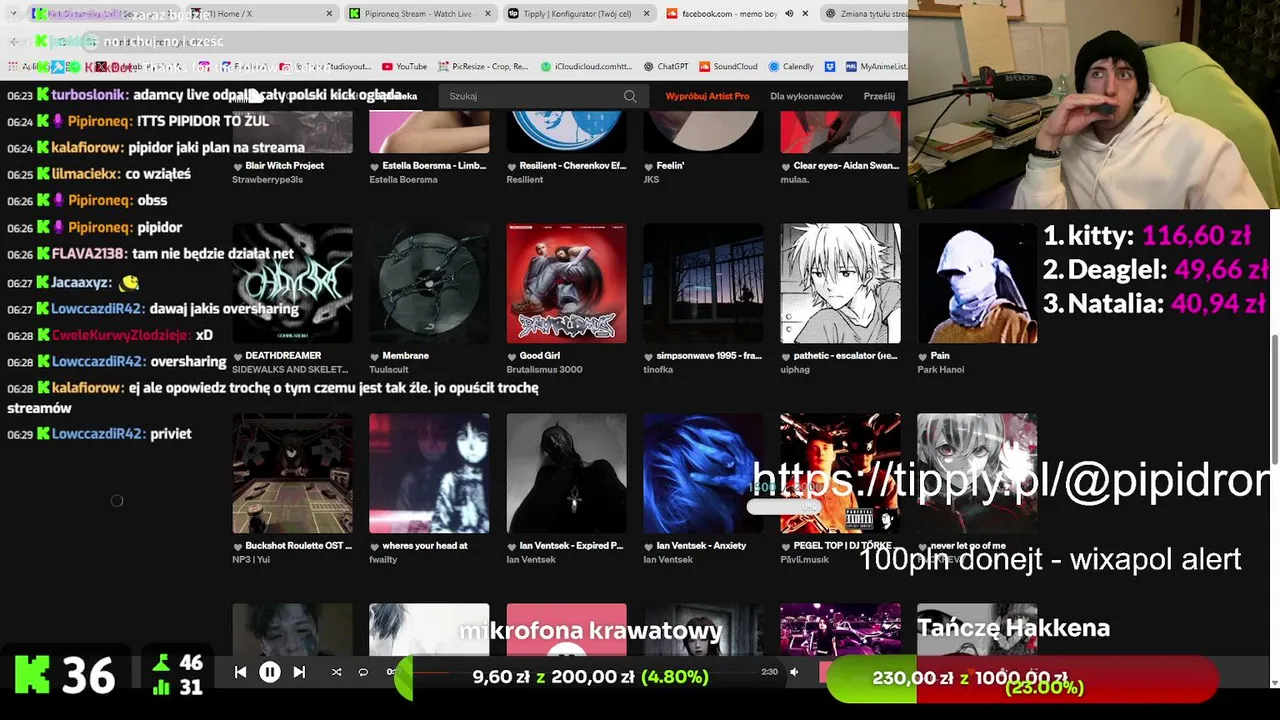Open the PicResize bookmark
This screenshot has height=720, width=1280.
[x=483, y=67]
